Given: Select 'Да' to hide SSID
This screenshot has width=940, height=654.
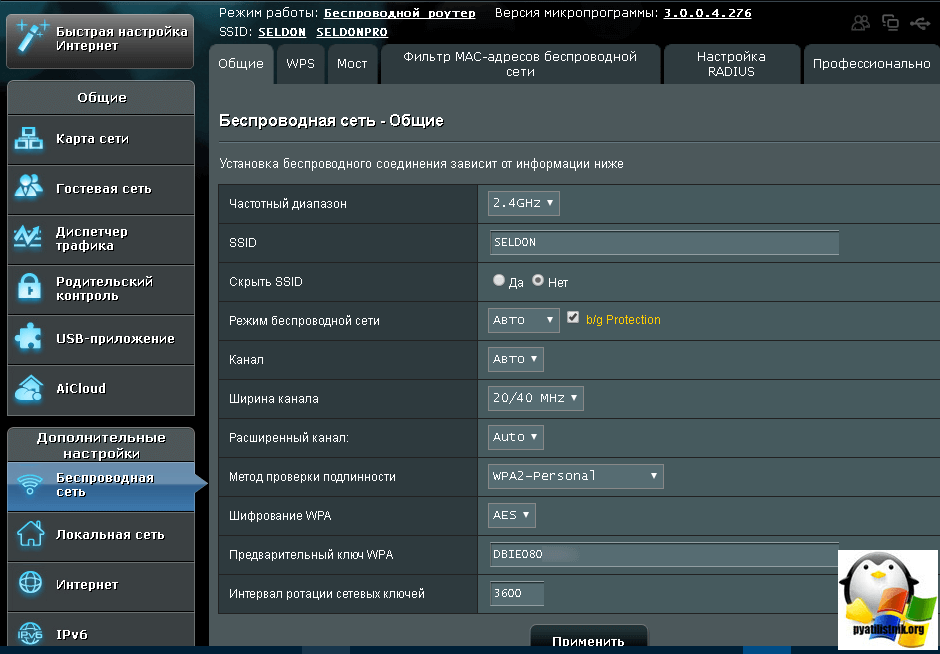Looking at the screenshot, I should point(499,281).
